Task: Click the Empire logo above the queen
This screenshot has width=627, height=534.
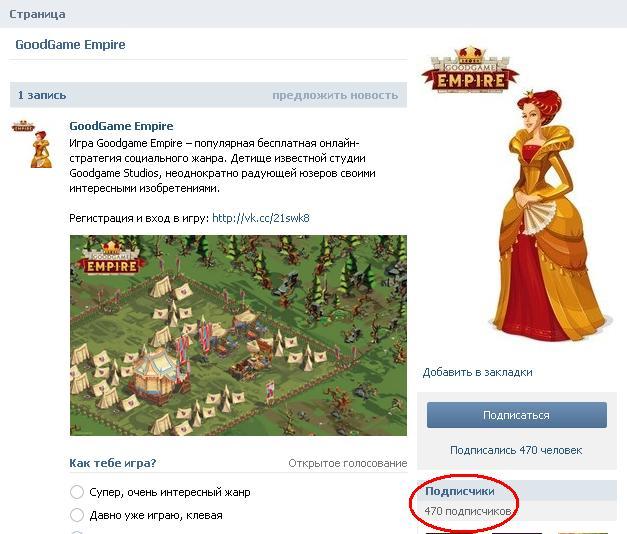Action: 470,70
